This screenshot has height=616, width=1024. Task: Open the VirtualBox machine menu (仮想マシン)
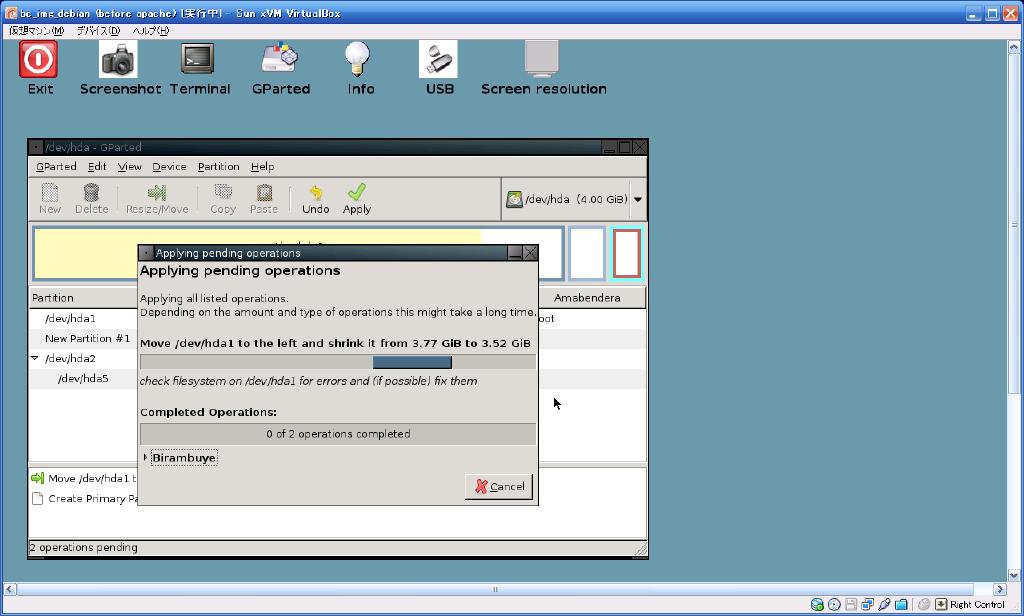point(36,31)
